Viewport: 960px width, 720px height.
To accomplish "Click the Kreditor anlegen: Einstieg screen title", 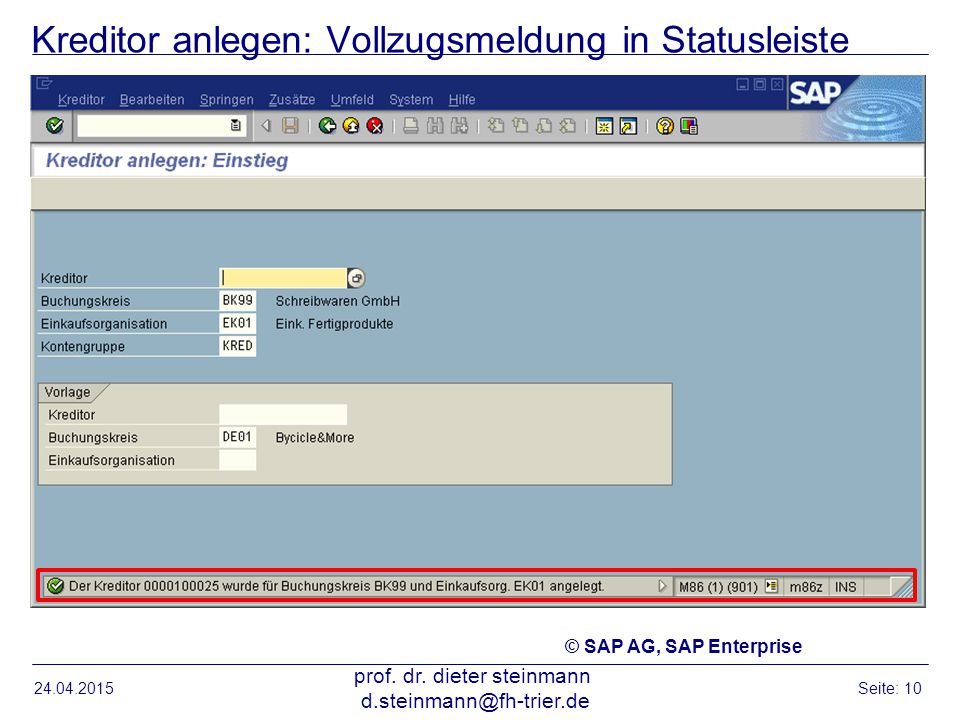I will [x=167, y=160].
